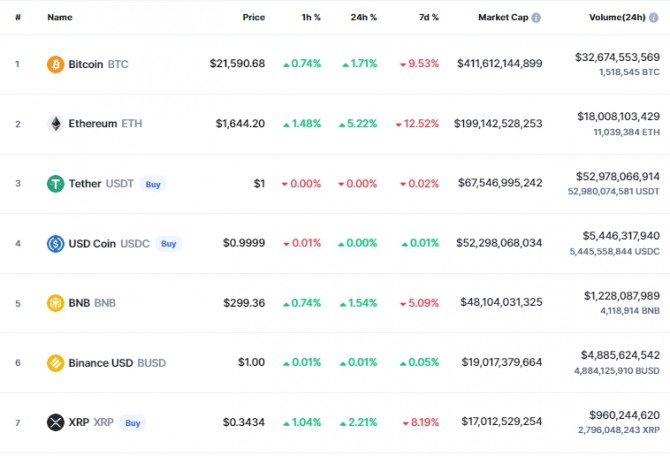This screenshot has height=456, width=670.
Task: Click Ethereum volume $18,008,103,429
Action: tap(618, 116)
